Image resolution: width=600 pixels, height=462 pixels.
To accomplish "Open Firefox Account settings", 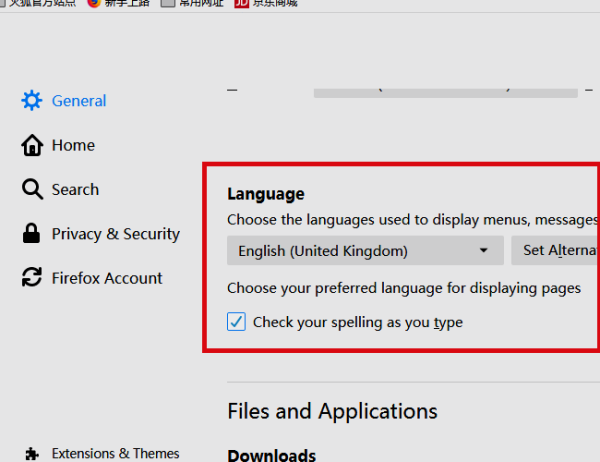I will [x=92, y=278].
